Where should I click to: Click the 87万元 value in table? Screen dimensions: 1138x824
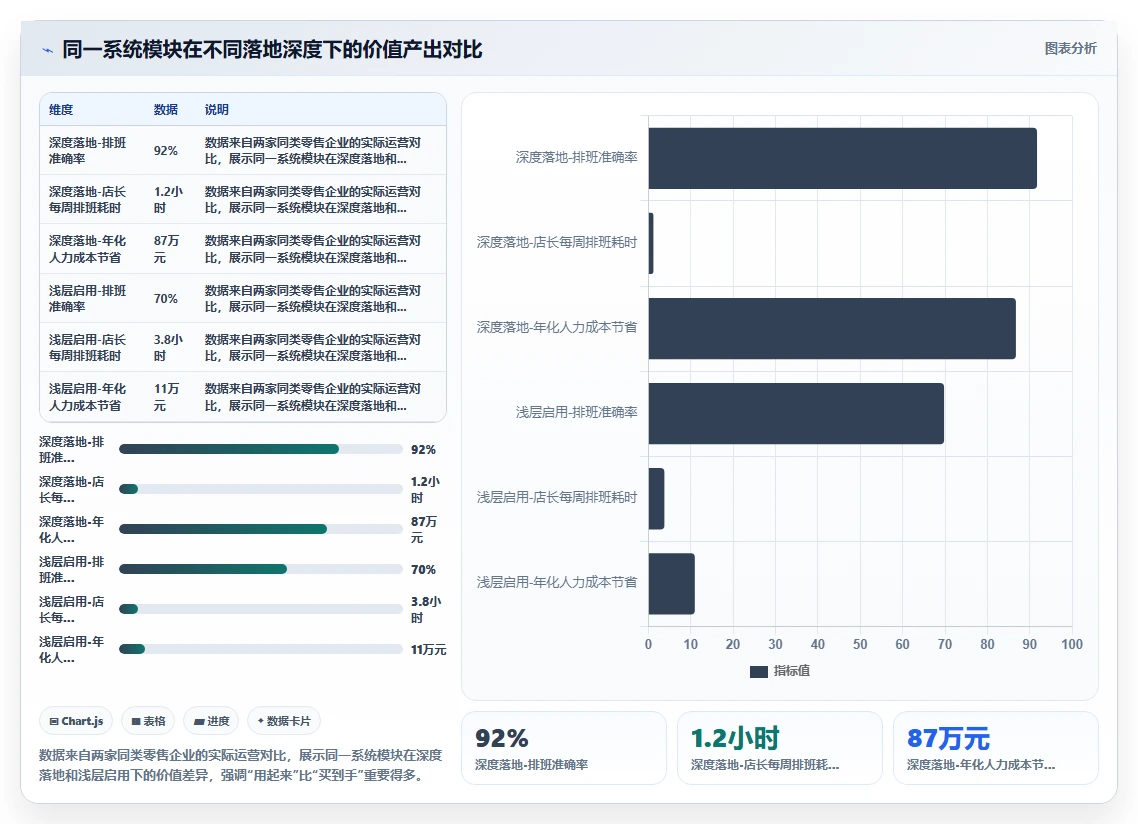coord(166,249)
